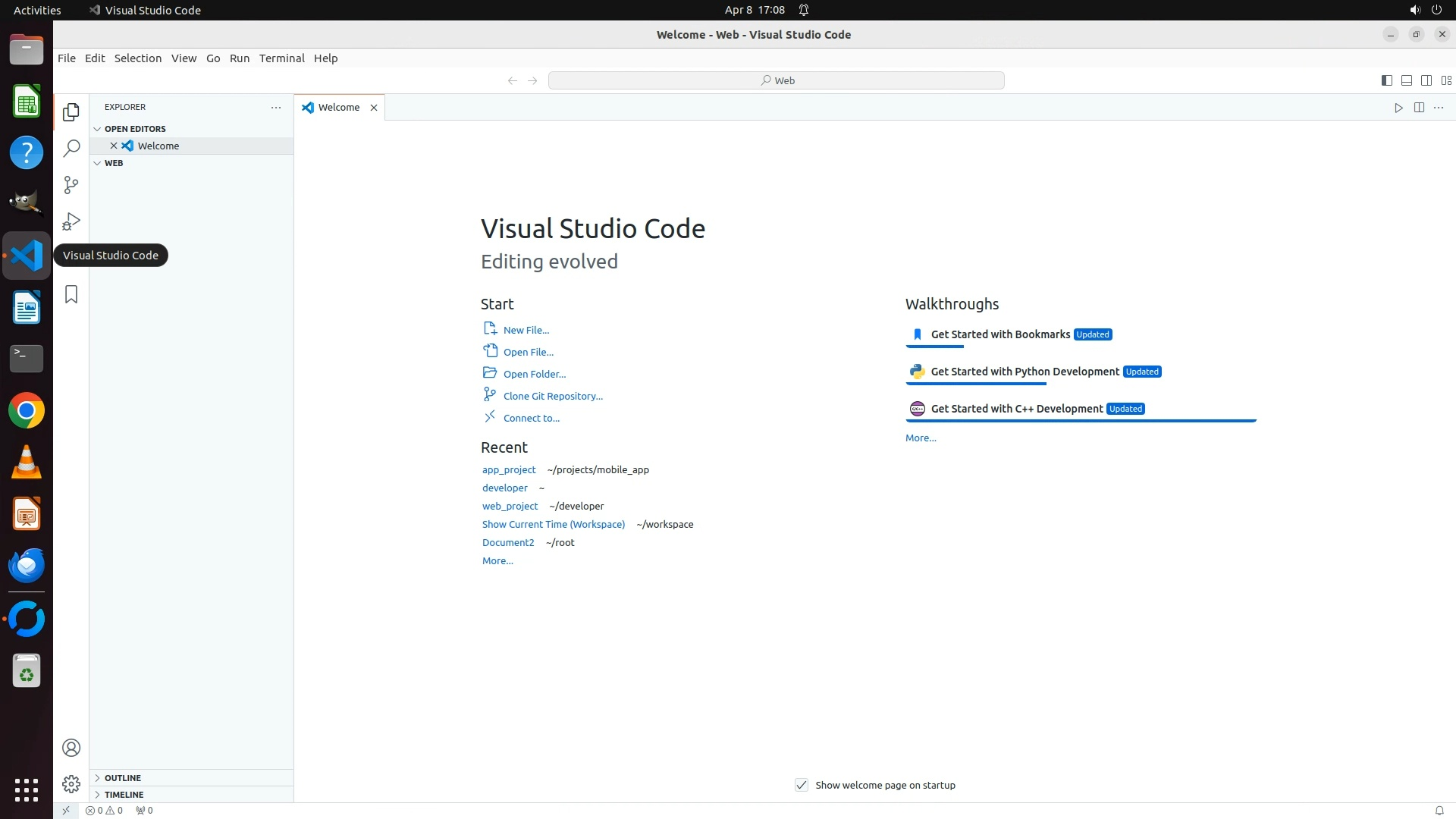1456x819 pixels.
Task: Click the Web command center search box
Action: pyautogui.click(x=776, y=80)
